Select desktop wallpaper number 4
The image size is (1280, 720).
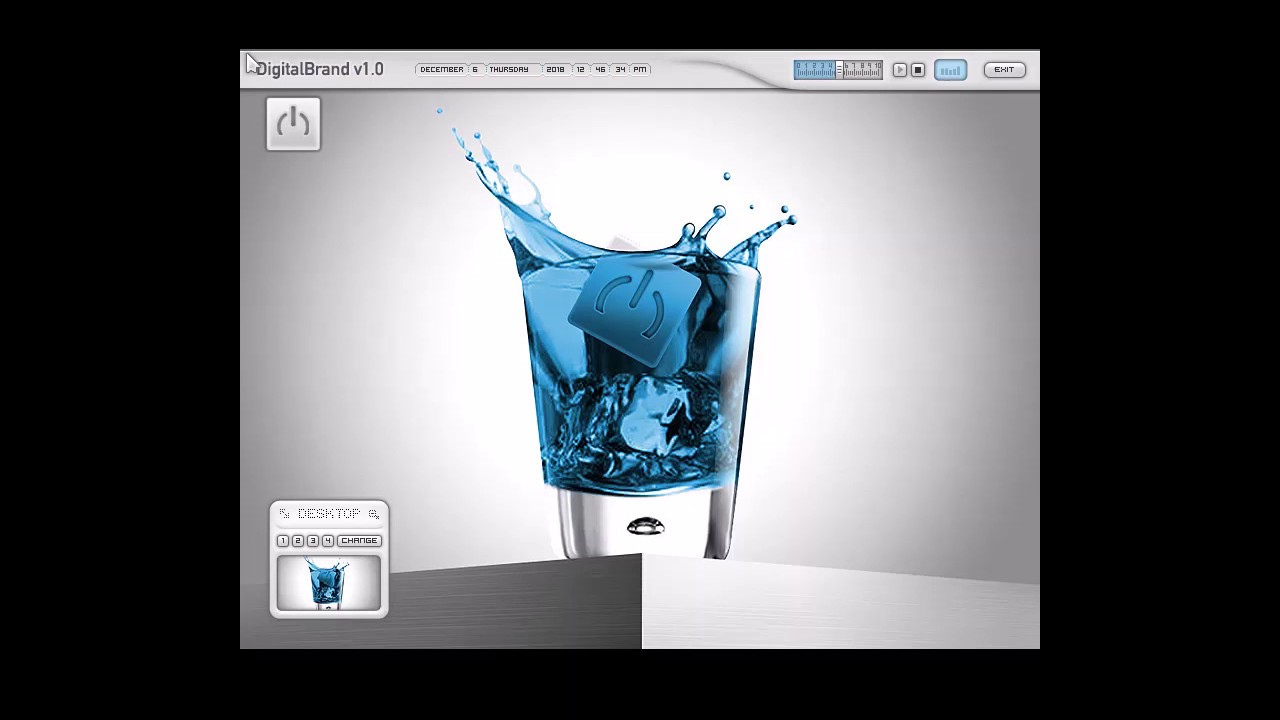point(328,541)
